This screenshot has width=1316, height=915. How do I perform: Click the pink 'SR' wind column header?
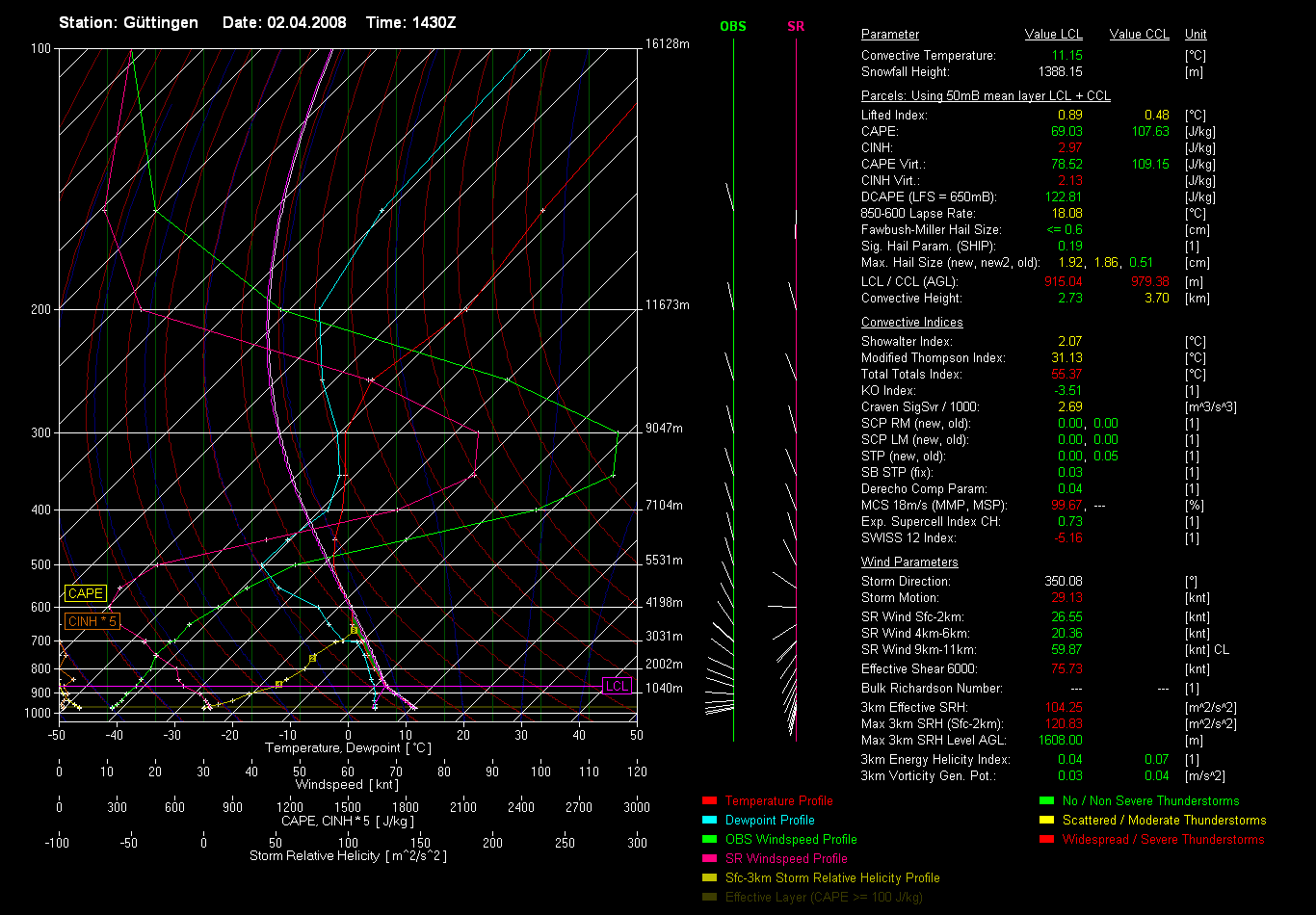tap(796, 27)
